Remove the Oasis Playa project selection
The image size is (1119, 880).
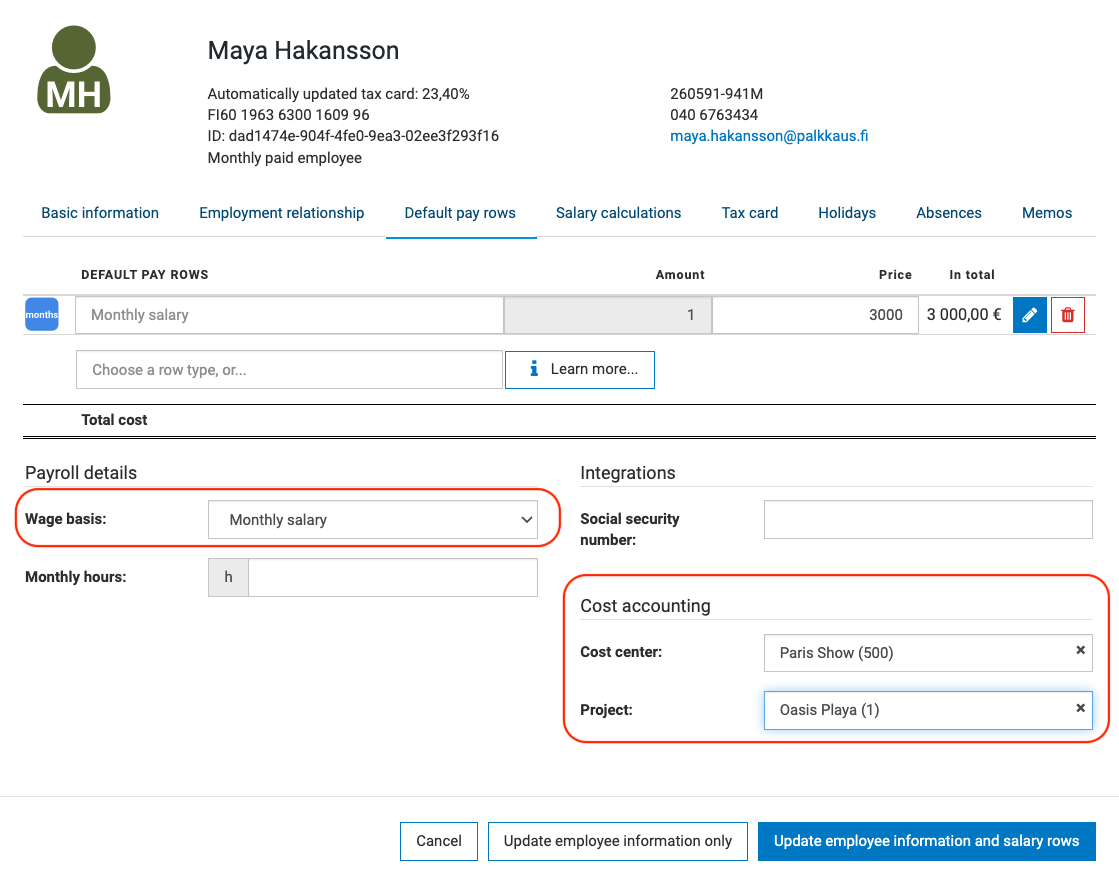point(1080,709)
